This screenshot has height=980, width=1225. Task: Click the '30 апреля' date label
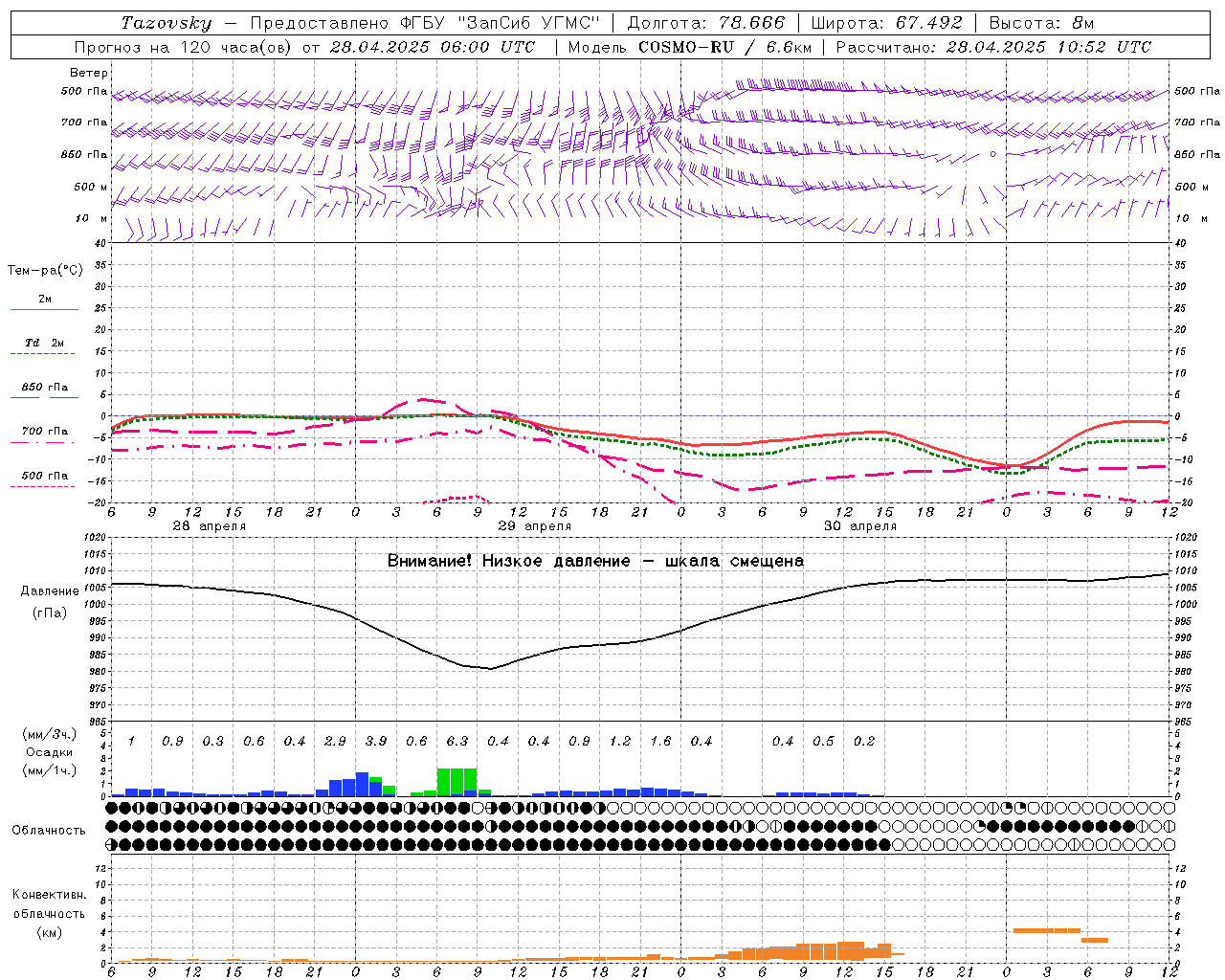(859, 526)
